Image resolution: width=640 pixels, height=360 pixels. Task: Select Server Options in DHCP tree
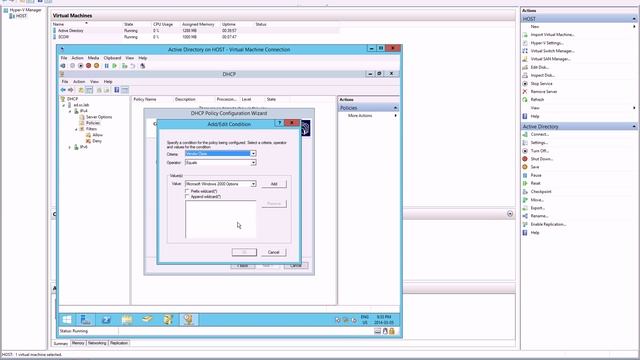point(99,117)
